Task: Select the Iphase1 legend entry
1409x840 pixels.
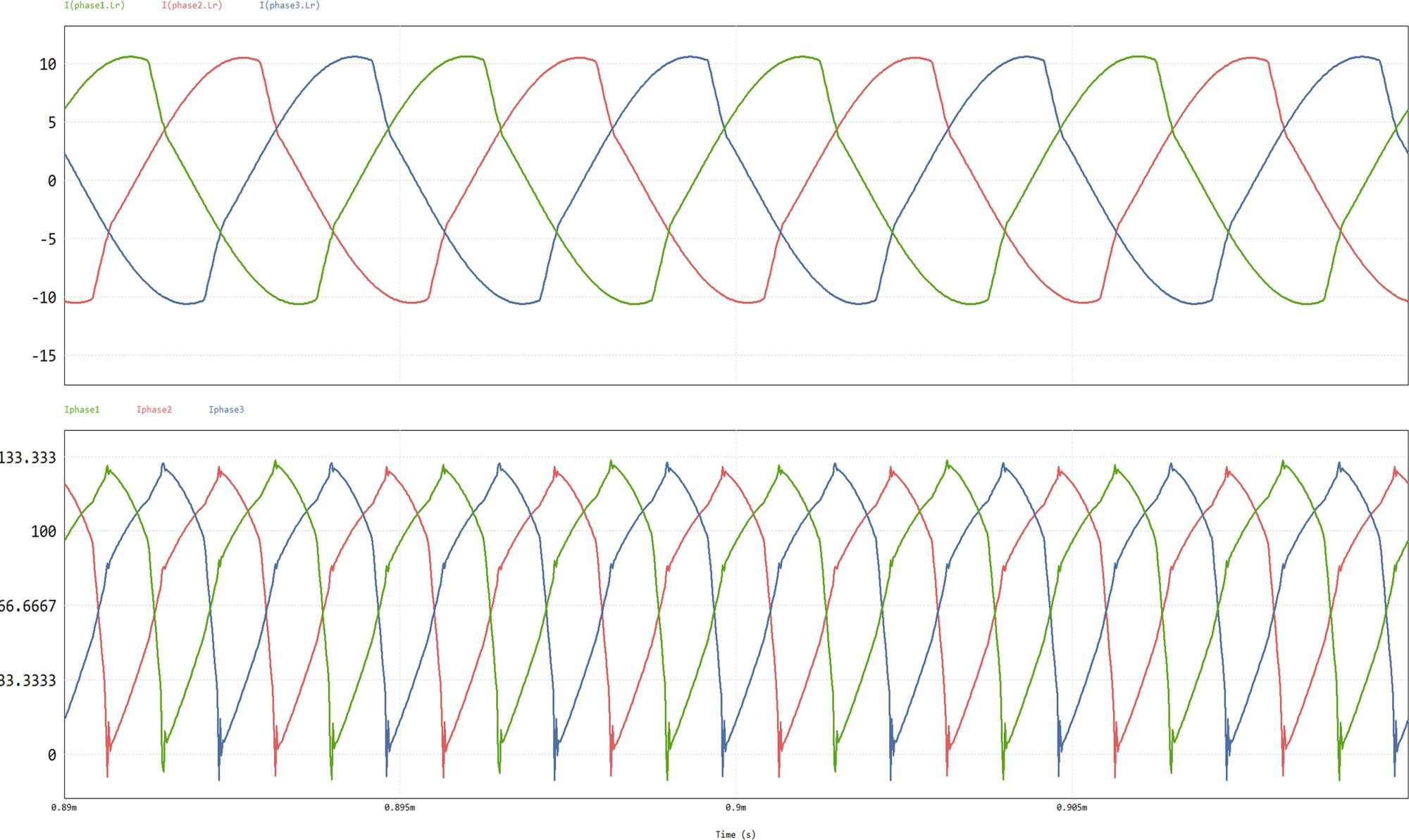Action: (x=82, y=409)
